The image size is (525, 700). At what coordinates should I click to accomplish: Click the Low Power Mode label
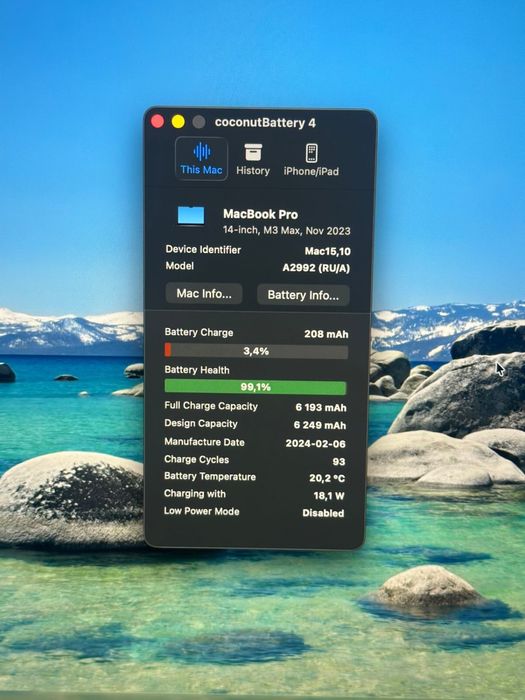coord(201,511)
